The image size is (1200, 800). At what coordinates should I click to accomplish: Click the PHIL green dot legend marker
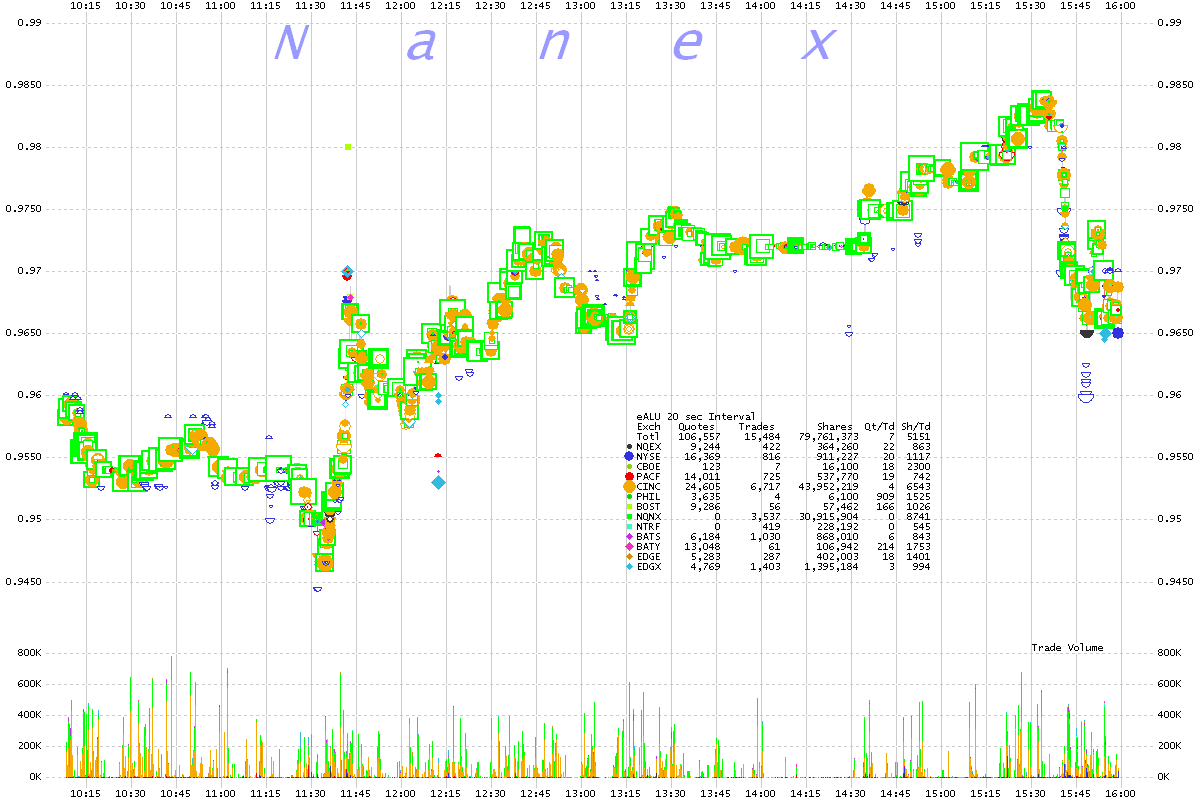628,496
